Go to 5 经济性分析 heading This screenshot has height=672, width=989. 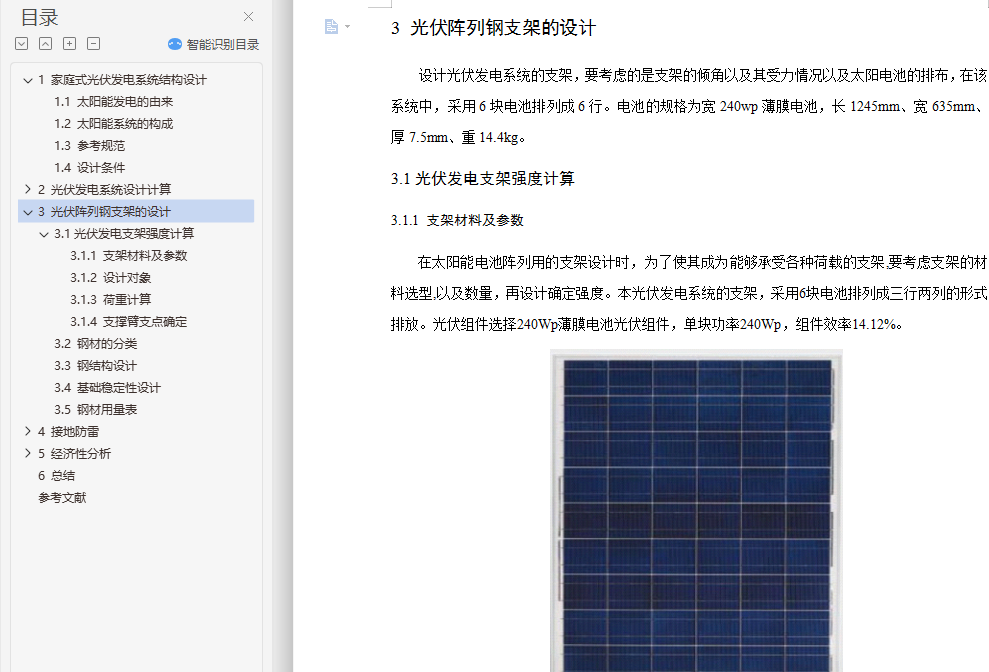point(74,454)
